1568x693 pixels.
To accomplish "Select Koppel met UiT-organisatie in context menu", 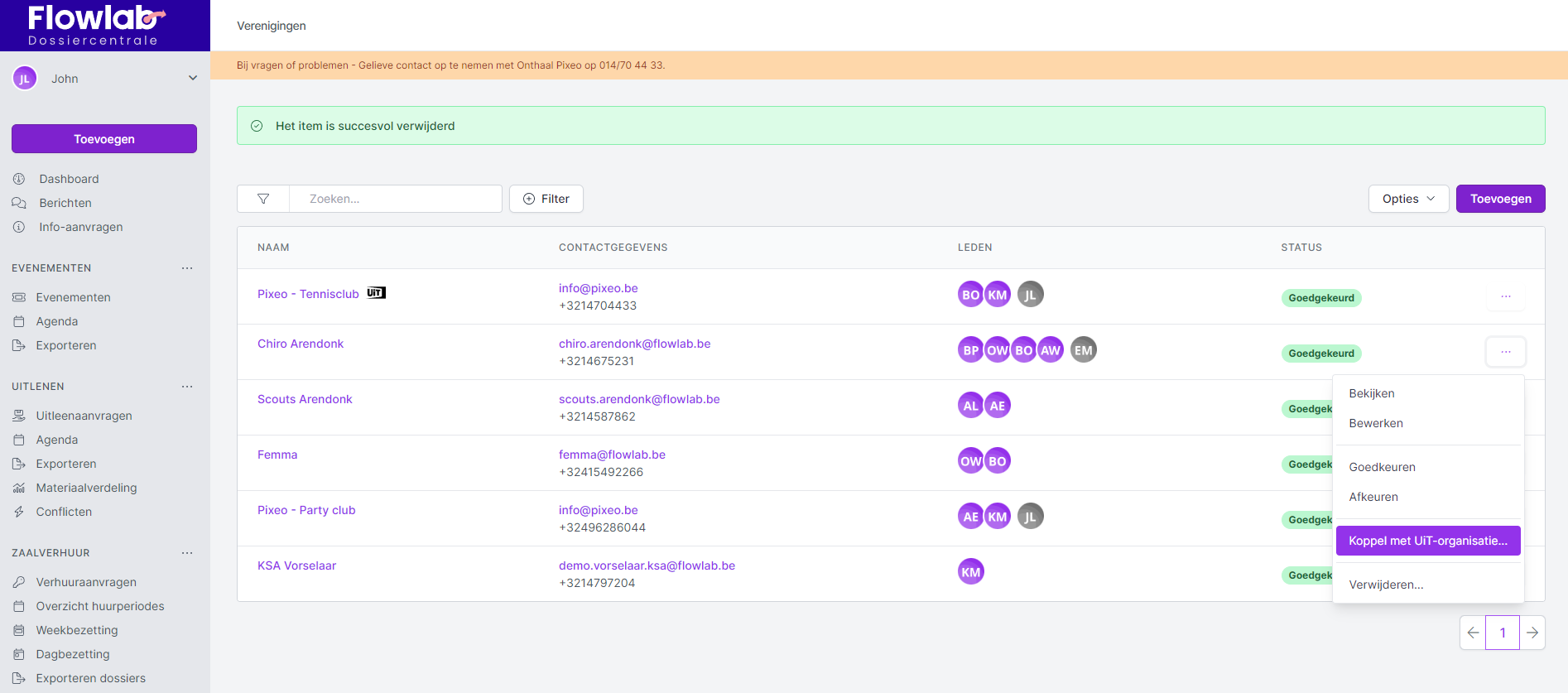I will [1427, 541].
